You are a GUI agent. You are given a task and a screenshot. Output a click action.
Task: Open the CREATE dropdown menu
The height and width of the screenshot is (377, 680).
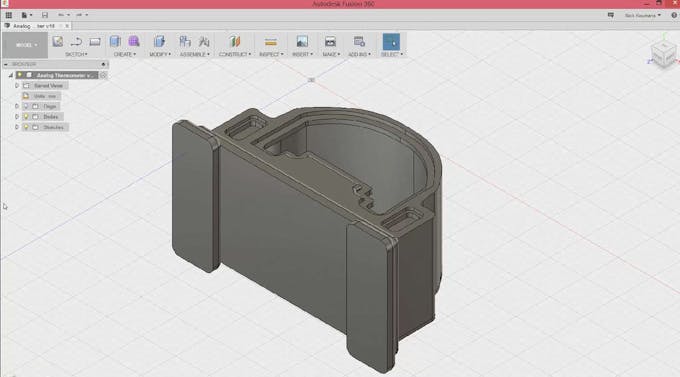(x=125, y=54)
